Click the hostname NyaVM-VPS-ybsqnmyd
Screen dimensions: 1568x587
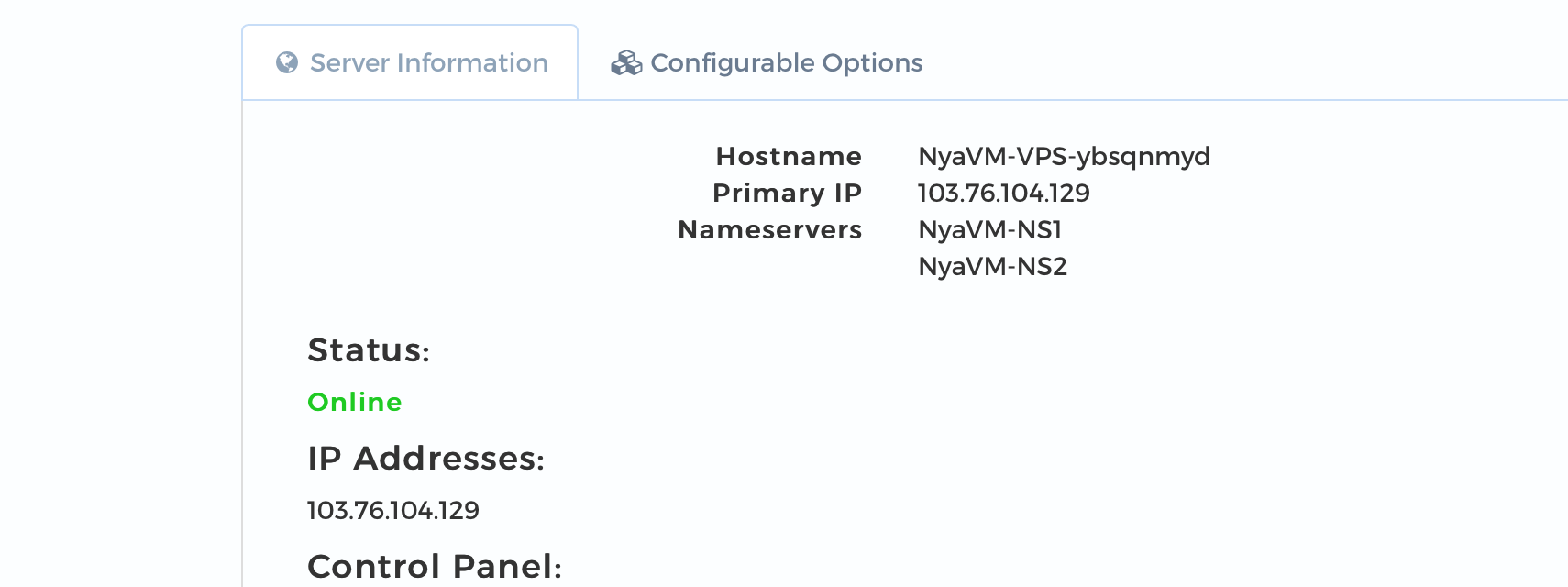[x=1064, y=156]
